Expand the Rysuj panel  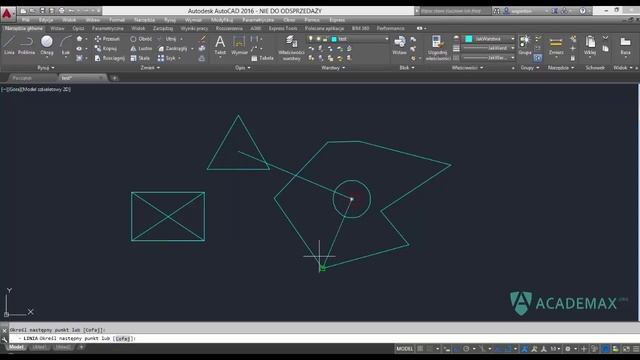click(x=46, y=68)
